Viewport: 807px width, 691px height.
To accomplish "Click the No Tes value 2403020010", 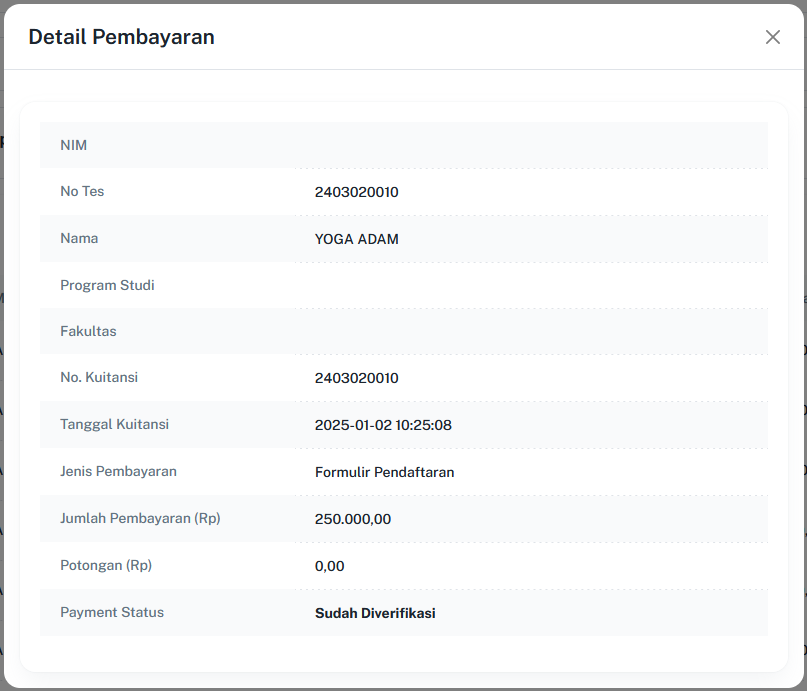I will pos(357,191).
